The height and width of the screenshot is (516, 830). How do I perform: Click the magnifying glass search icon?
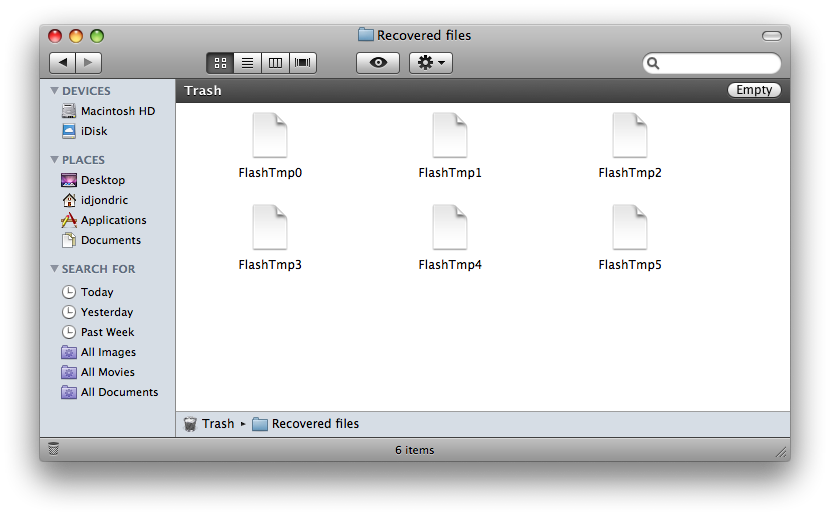[653, 64]
